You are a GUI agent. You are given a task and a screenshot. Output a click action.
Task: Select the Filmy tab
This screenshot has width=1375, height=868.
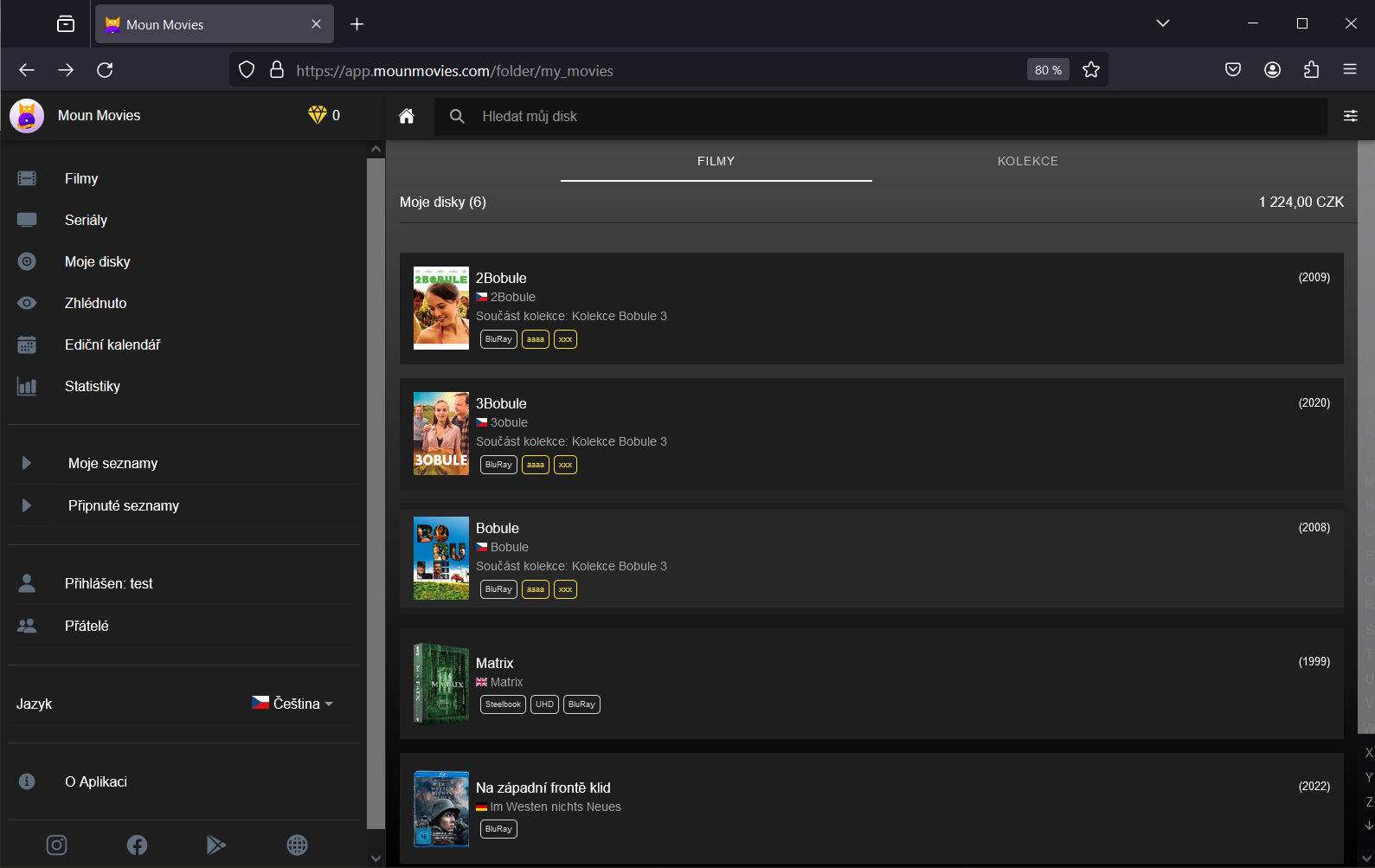tap(716, 161)
